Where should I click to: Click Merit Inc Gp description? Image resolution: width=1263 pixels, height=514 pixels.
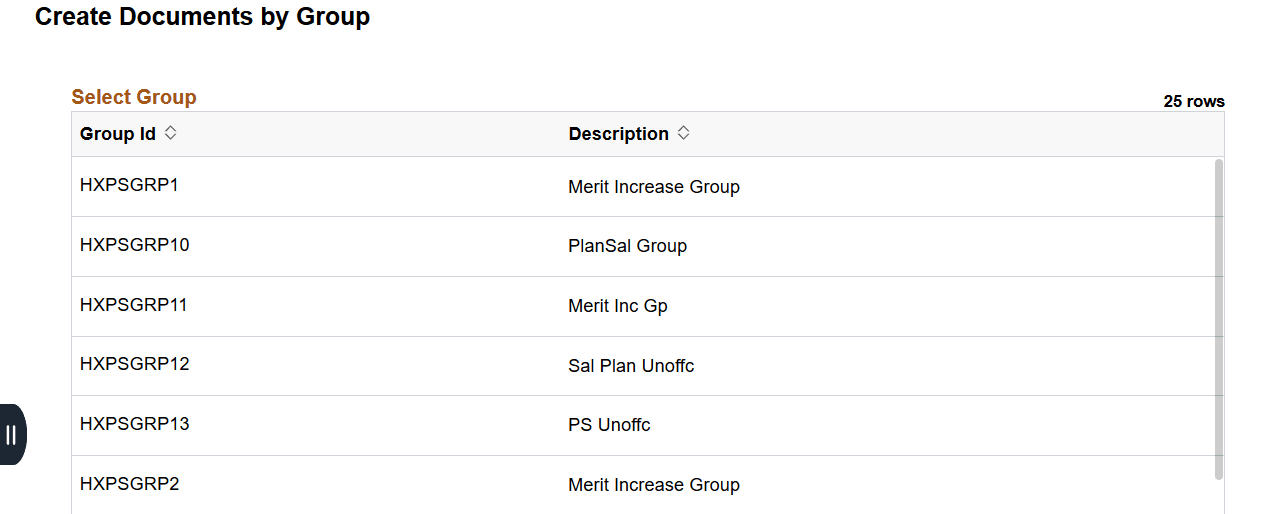617,306
